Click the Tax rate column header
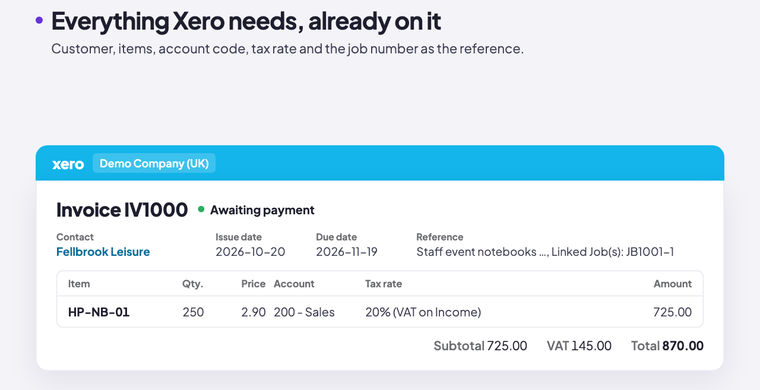760x390 pixels. pos(383,284)
